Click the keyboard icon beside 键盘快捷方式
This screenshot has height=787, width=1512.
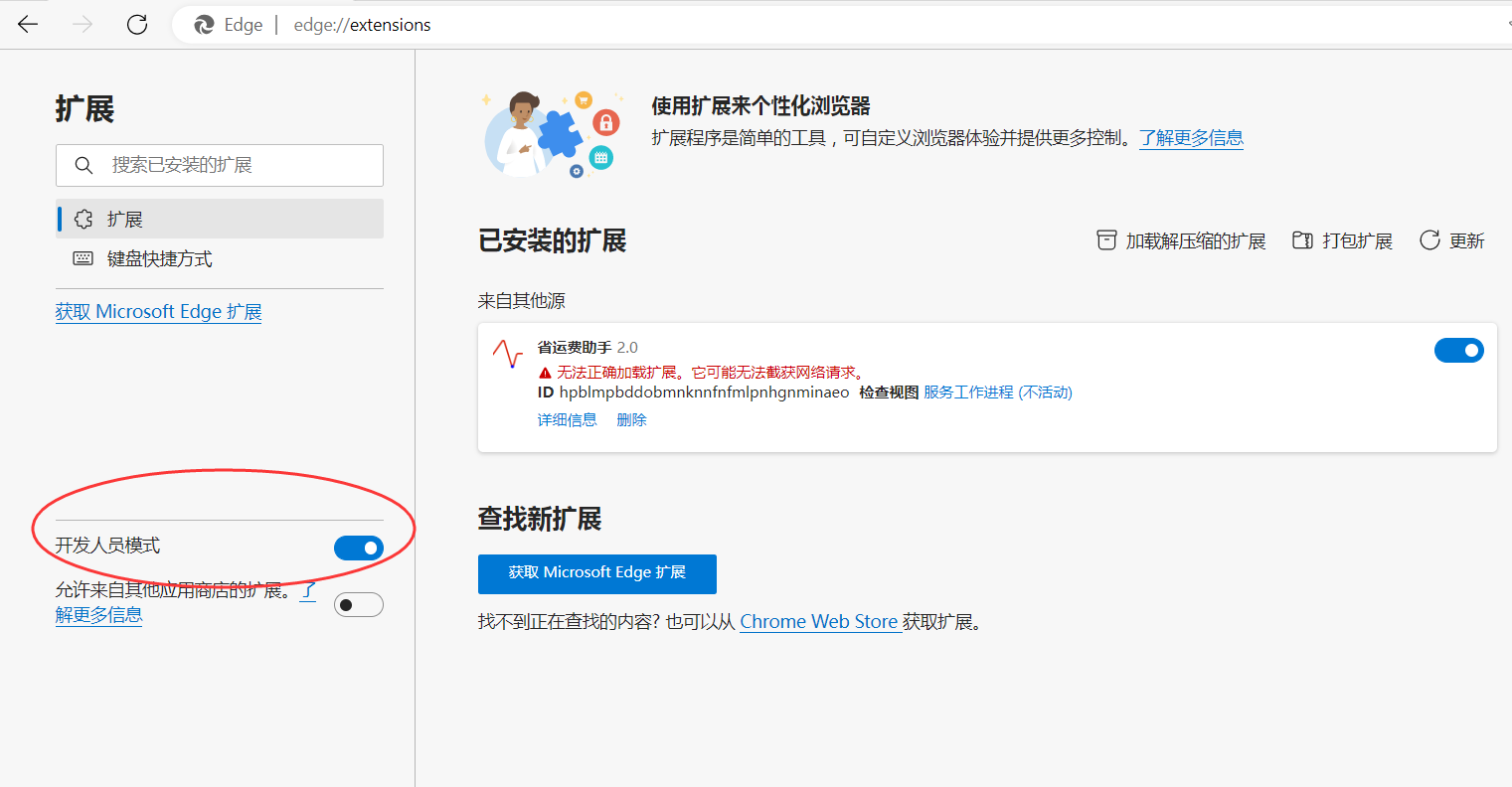point(84,258)
